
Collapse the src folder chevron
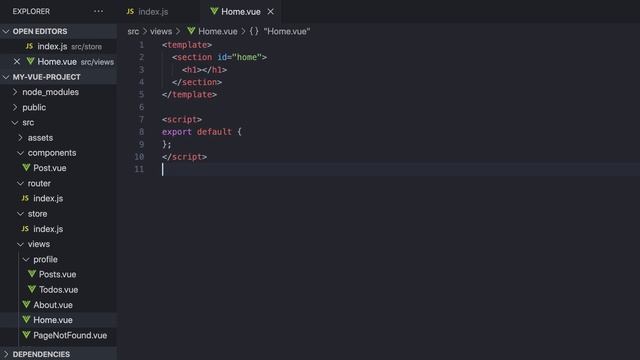click(x=15, y=122)
